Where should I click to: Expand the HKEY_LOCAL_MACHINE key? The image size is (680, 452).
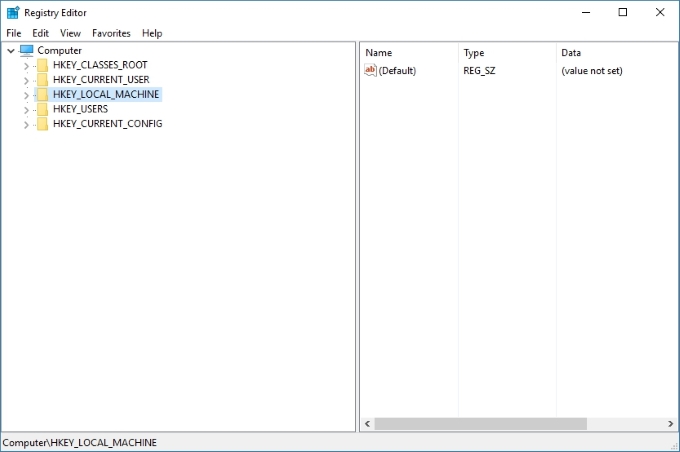[26, 95]
